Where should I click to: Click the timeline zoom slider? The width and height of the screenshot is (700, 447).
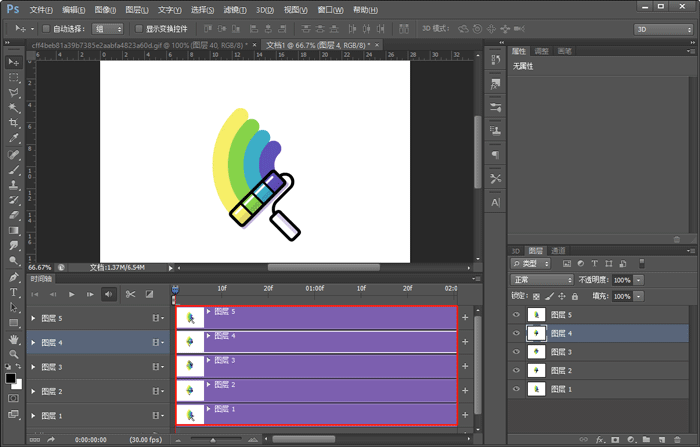213,440
